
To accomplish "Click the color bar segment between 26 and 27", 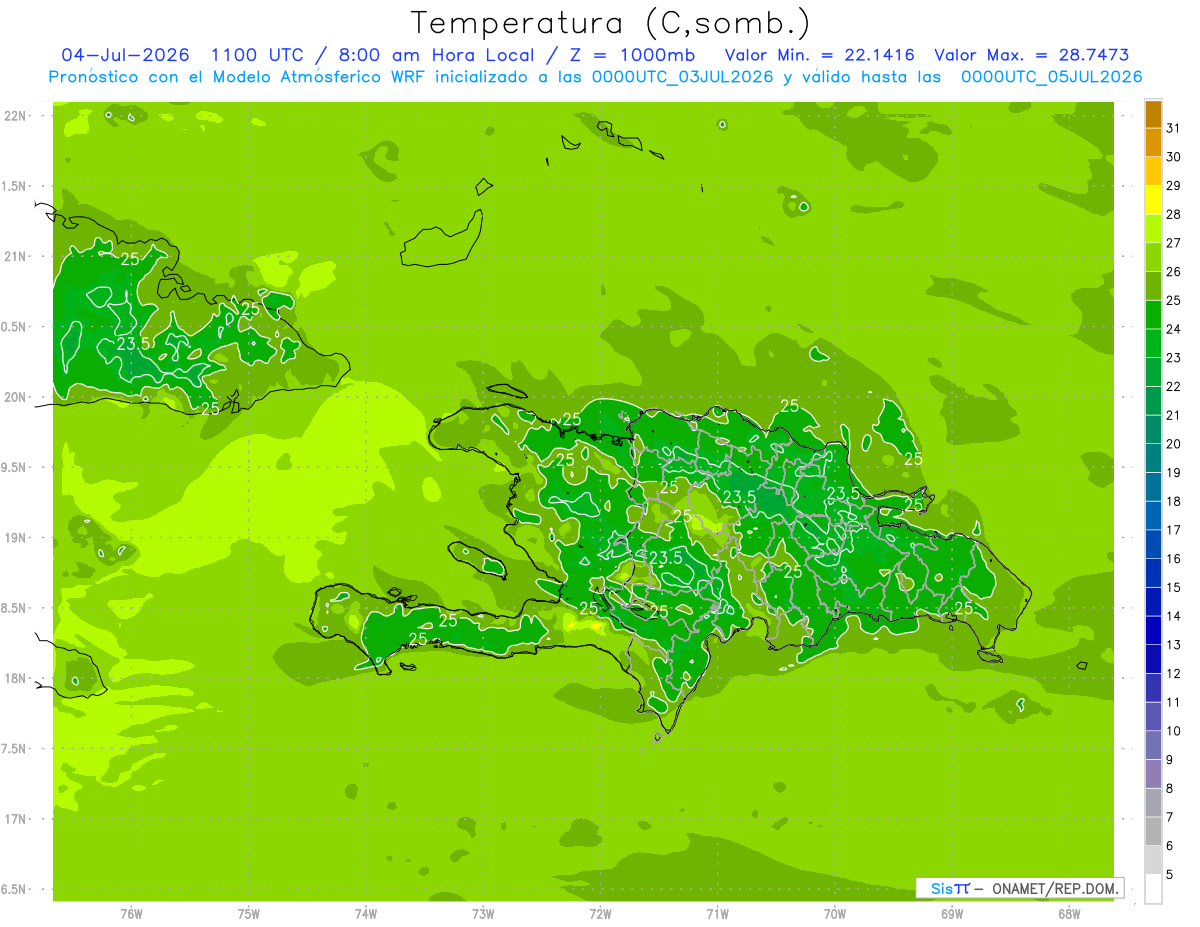I will (1153, 257).
